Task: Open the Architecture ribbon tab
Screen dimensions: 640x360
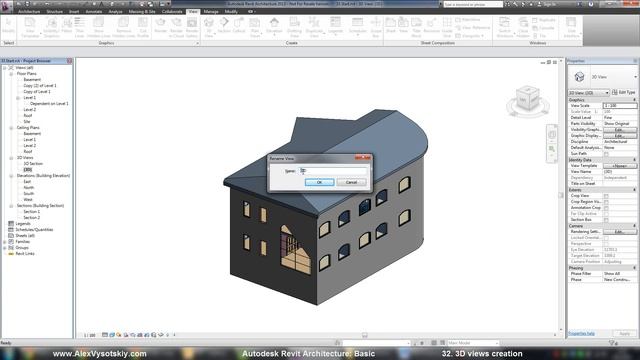Action: [x=29, y=11]
